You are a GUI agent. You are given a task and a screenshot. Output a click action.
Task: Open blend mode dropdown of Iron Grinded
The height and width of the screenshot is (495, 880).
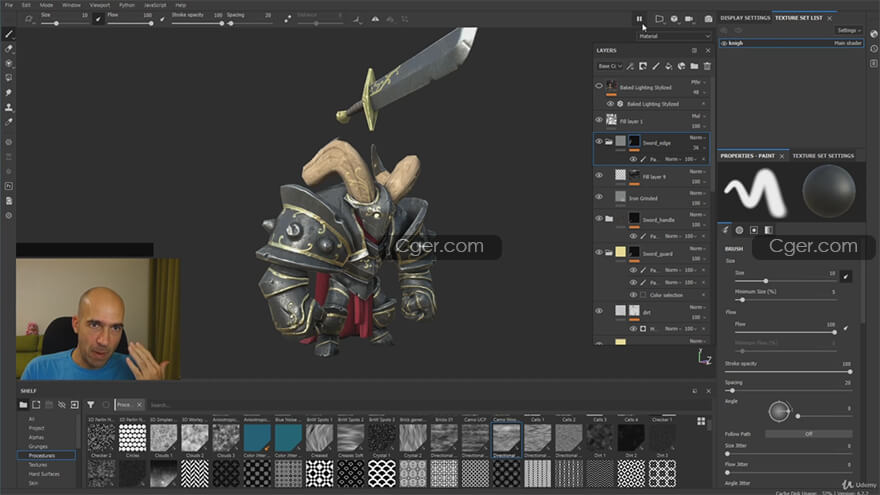point(698,193)
